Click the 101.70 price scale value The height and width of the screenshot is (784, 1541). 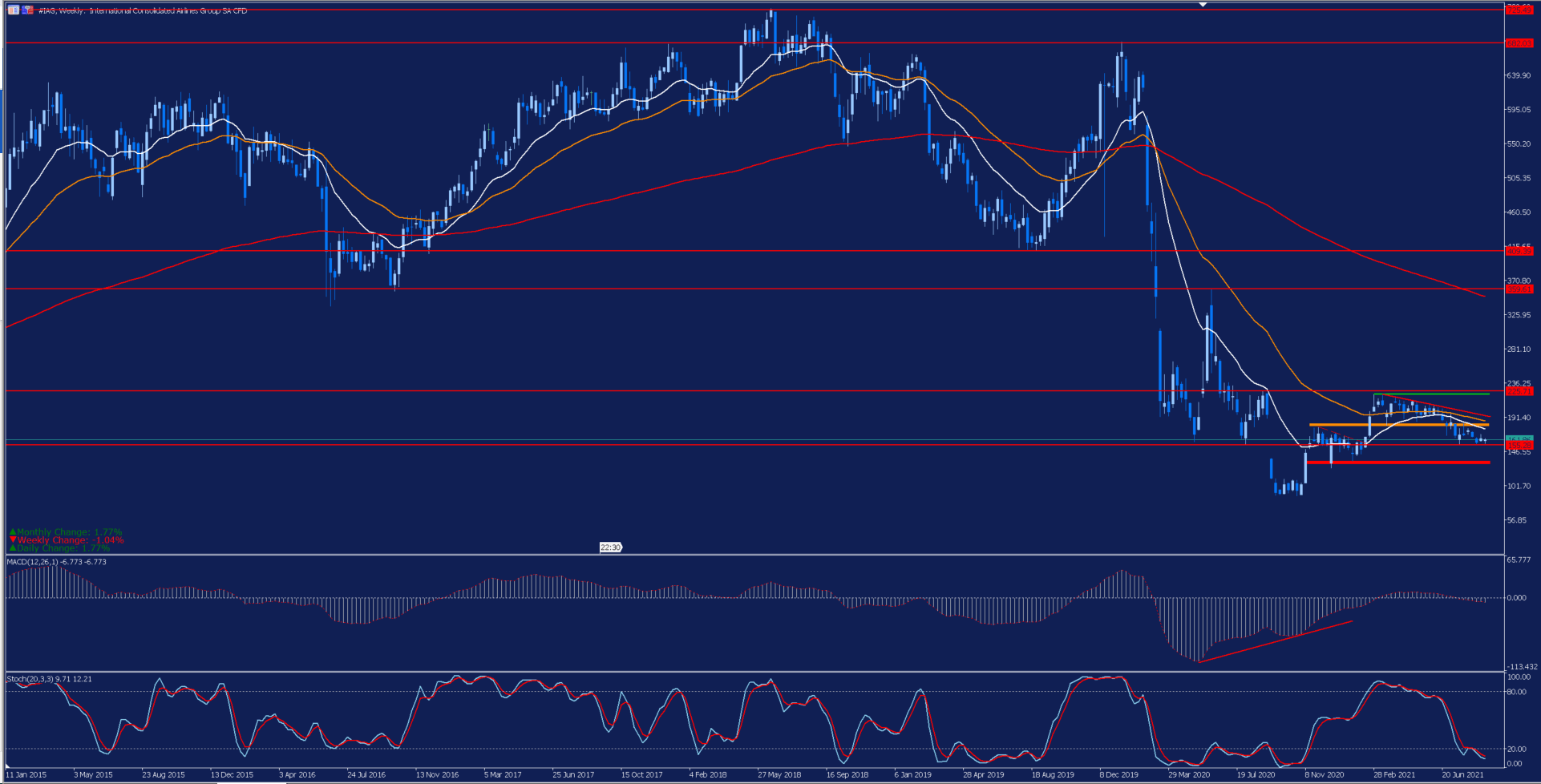pyautogui.click(x=1519, y=486)
